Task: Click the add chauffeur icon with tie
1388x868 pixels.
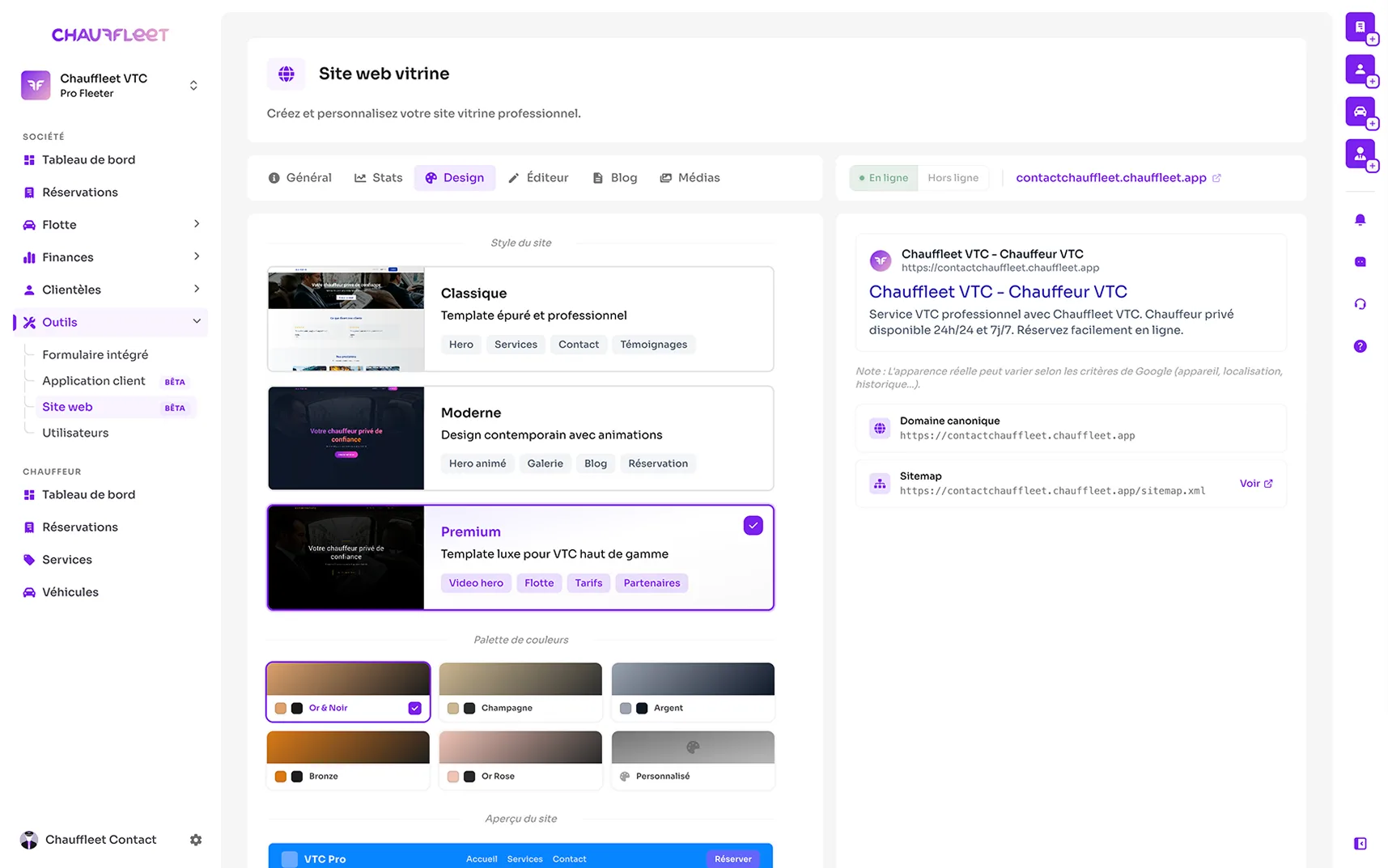Action: click(x=1360, y=154)
